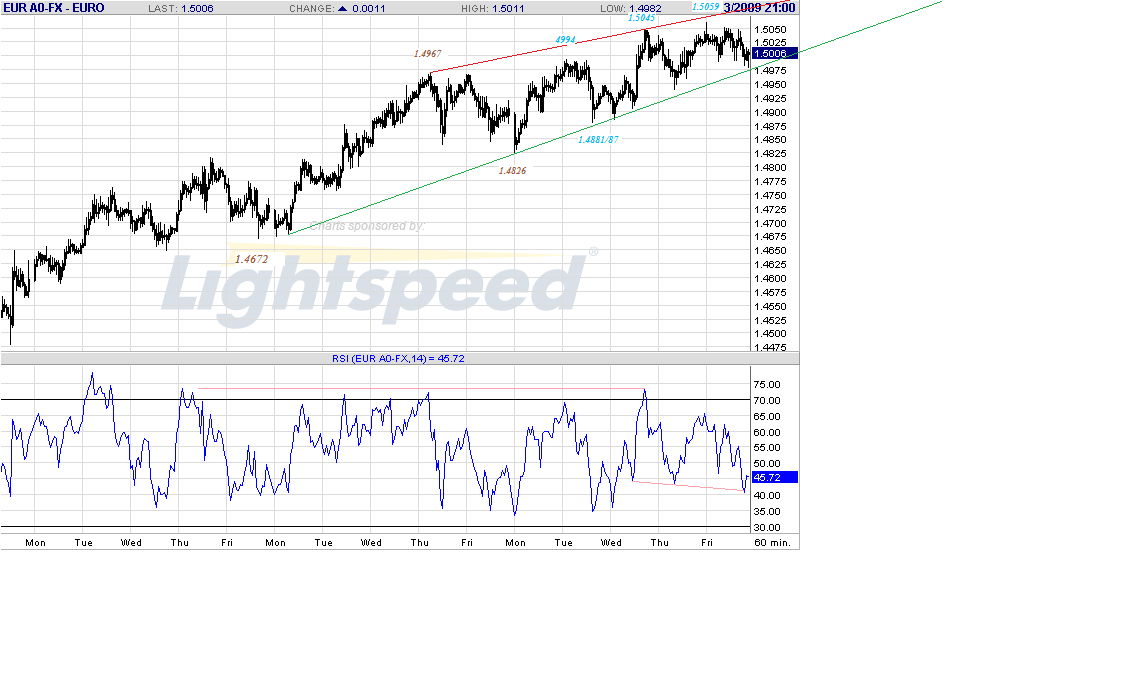Select the 'HIGH: 1.5011' header value
The image size is (1139, 675).
pos(493,9)
